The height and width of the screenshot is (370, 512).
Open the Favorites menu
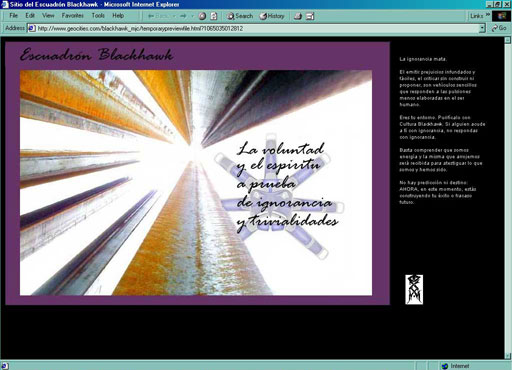coord(72,15)
